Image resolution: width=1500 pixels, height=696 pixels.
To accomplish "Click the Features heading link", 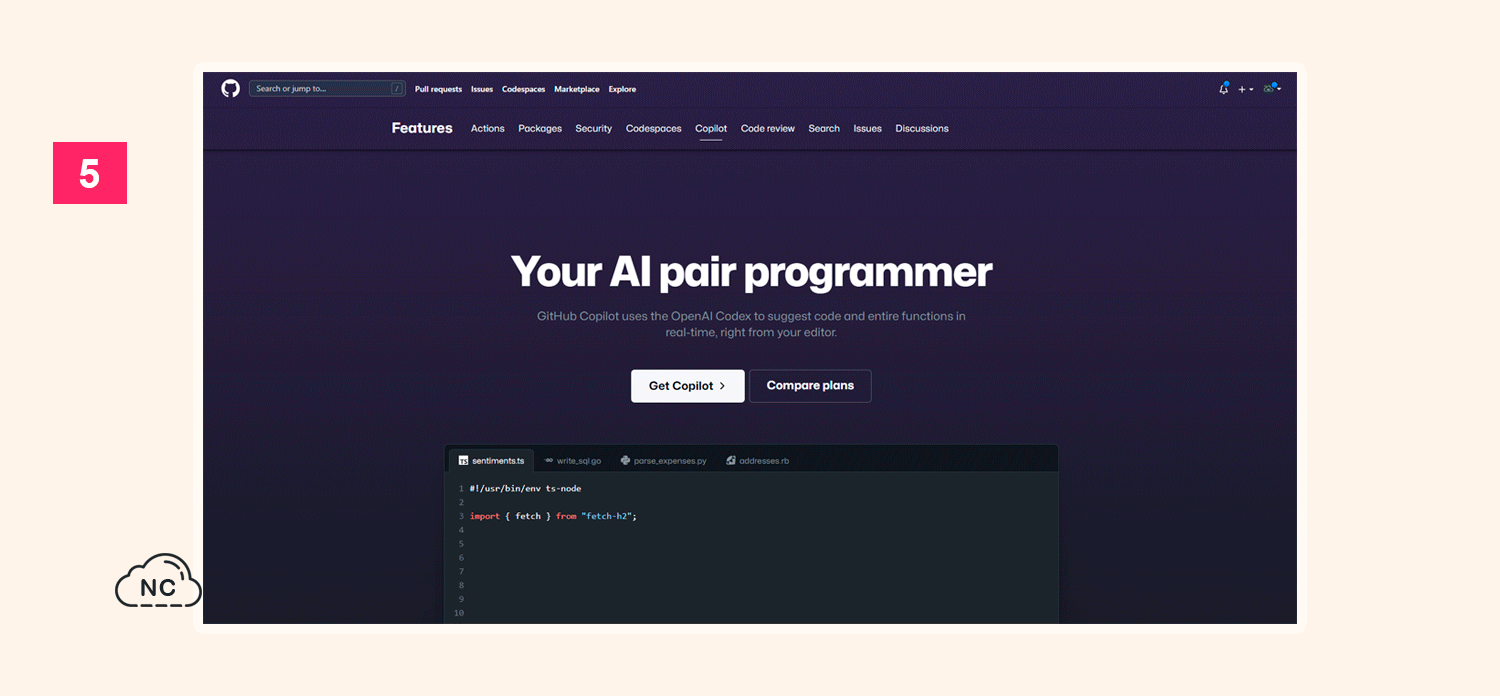I will coord(422,128).
